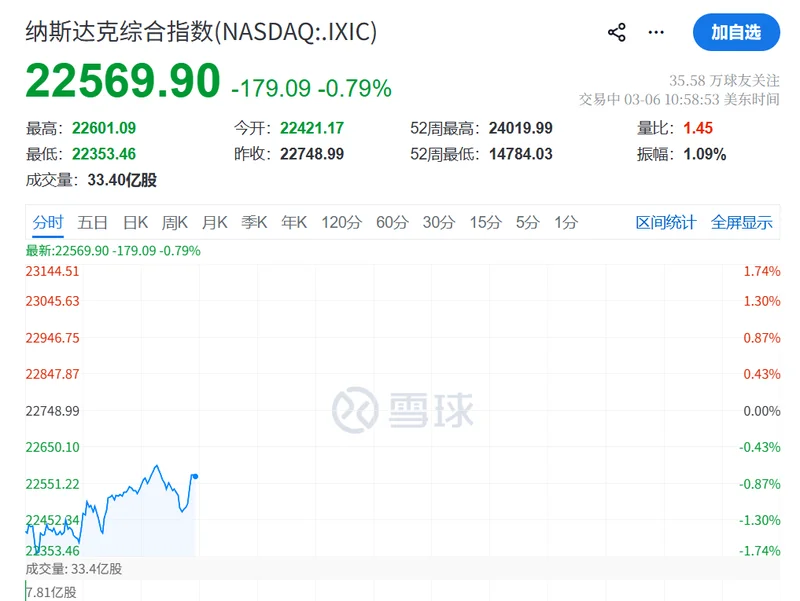Click the 雪球 watermark logo in chart
Image resolution: width=800 pixels, height=601 pixels.
click(x=403, y=410)
